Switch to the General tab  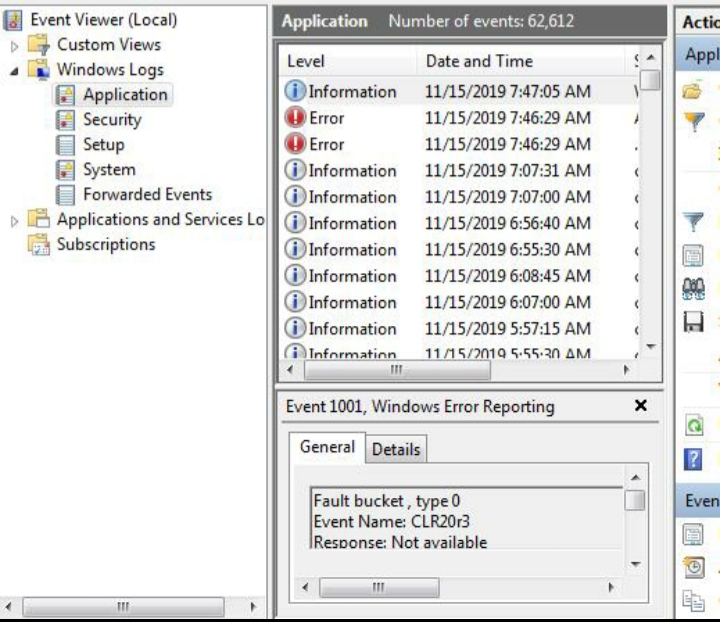click(327, 447)
